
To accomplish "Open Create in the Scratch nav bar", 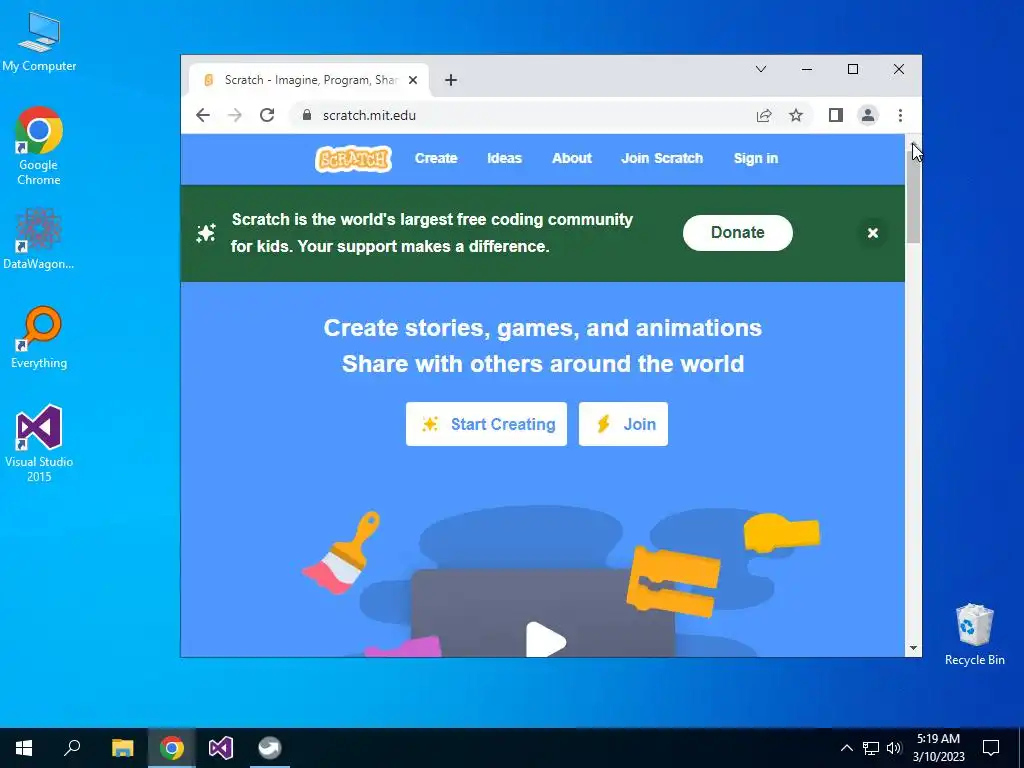I will click(x=436, y=158).
